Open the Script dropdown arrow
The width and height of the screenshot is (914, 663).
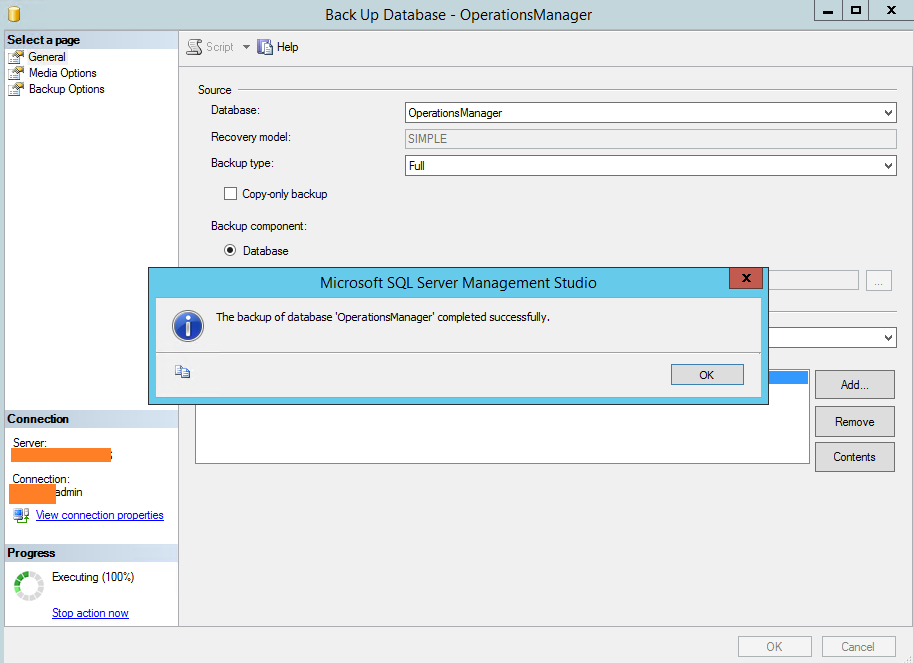[x=246, y=47]
